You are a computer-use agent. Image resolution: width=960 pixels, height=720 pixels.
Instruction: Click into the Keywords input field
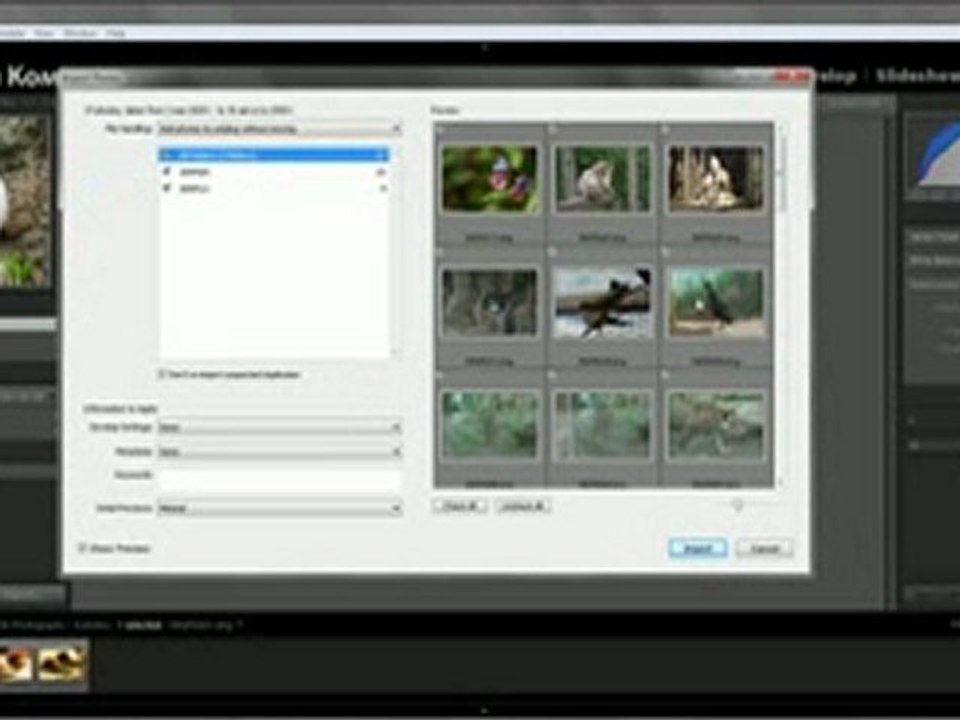279,479
